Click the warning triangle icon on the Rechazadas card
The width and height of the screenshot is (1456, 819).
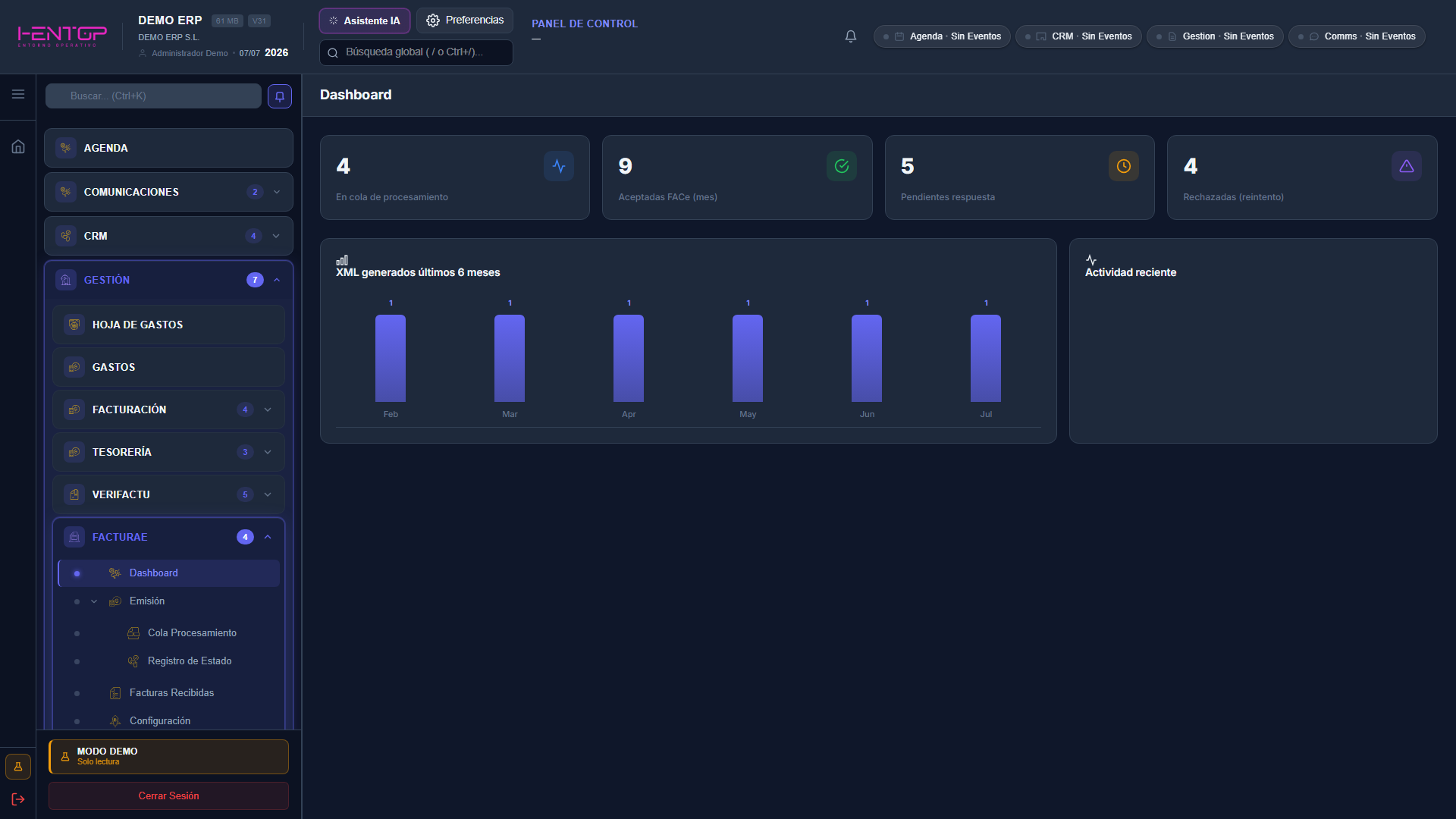pos(1407,166)
